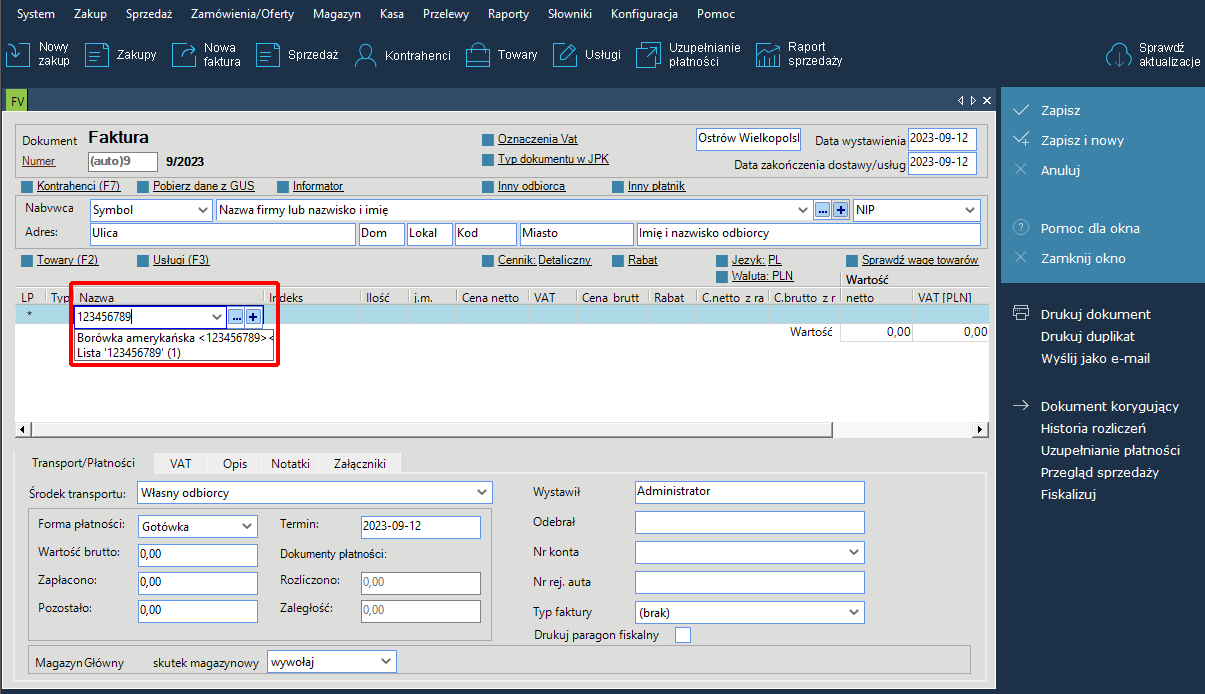Switch to the Opis tab
This screenshot has height=694, width=1205.
point(234,464)
